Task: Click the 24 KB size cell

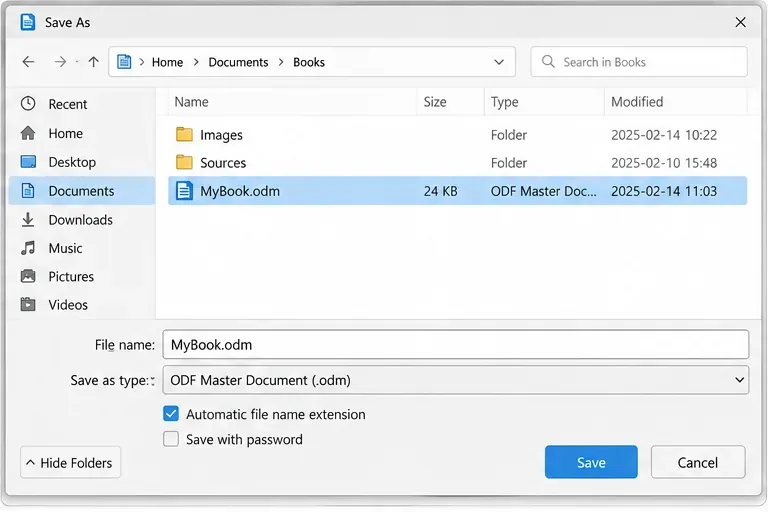Action: [440, 191]
